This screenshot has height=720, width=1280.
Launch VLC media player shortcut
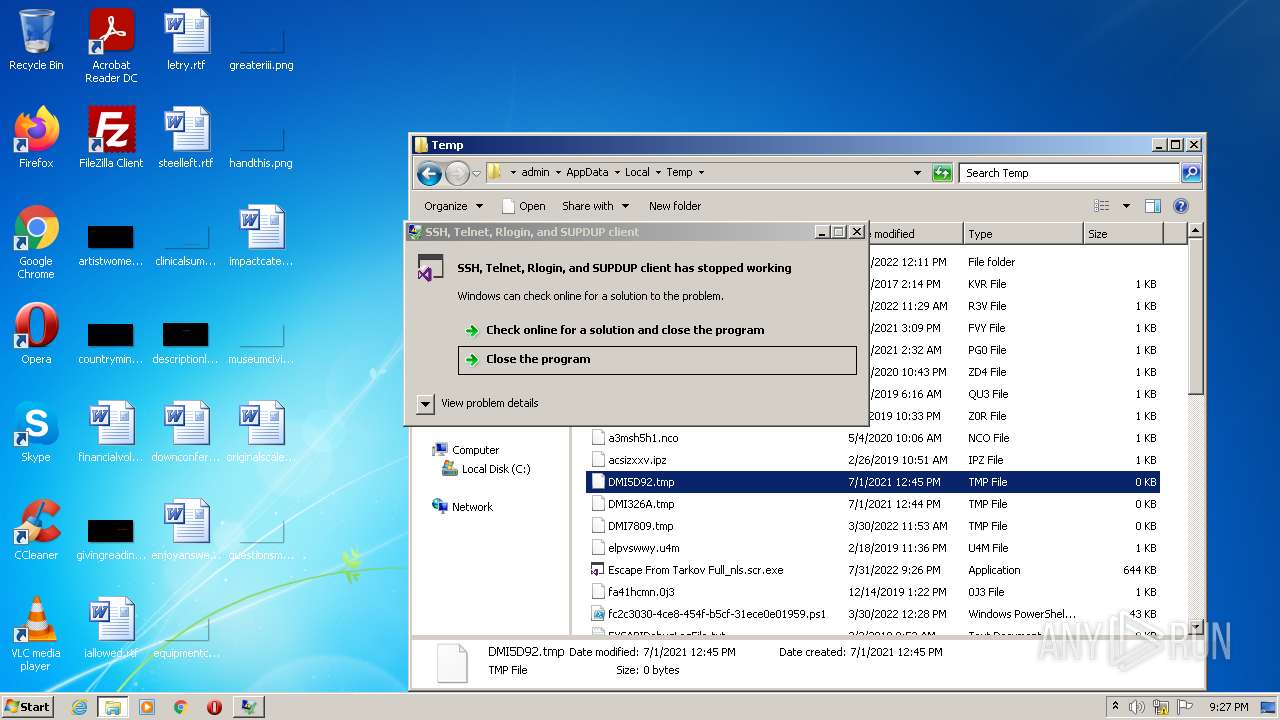coord(36,634)
